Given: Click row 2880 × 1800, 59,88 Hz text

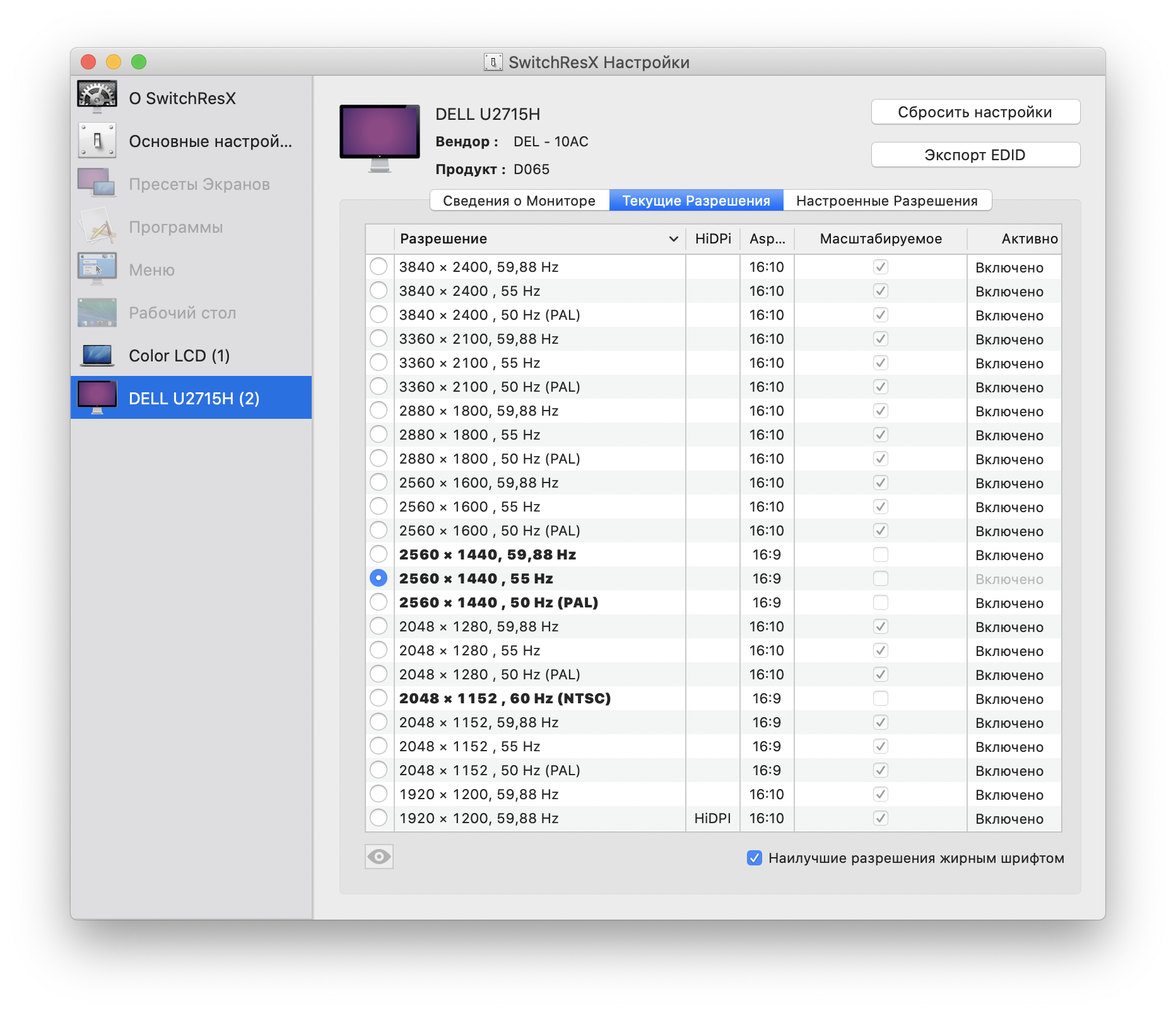Looking at the screenshot, I should click(x=479, y=411).
